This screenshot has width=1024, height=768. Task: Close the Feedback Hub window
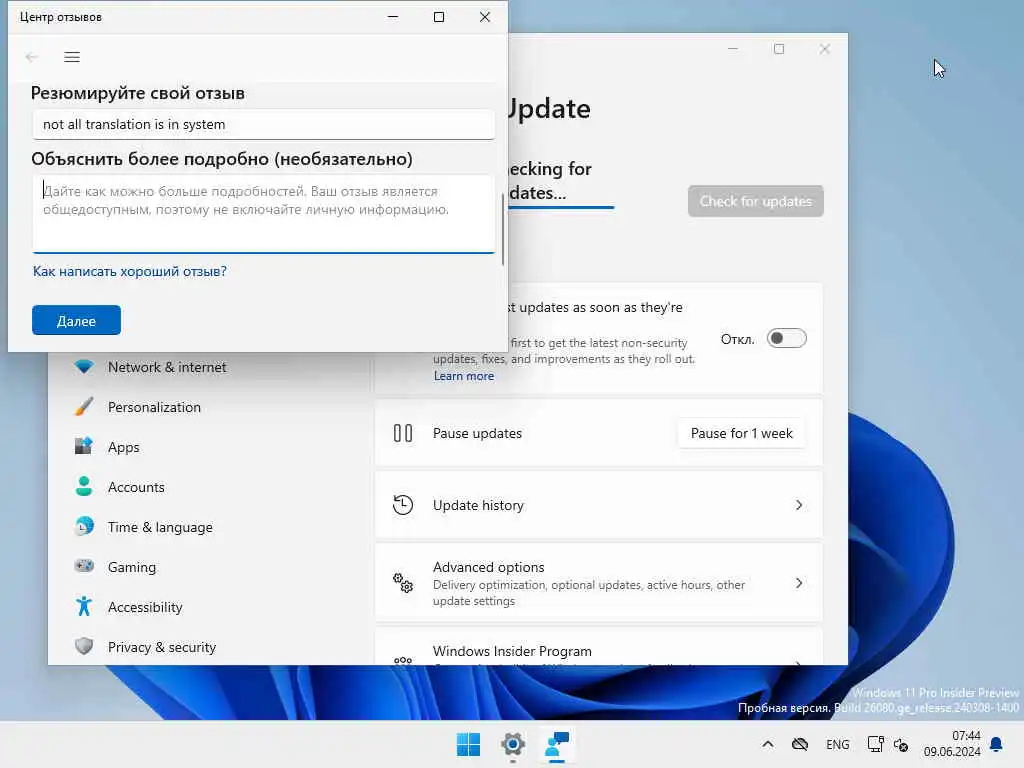click(485, 17)
